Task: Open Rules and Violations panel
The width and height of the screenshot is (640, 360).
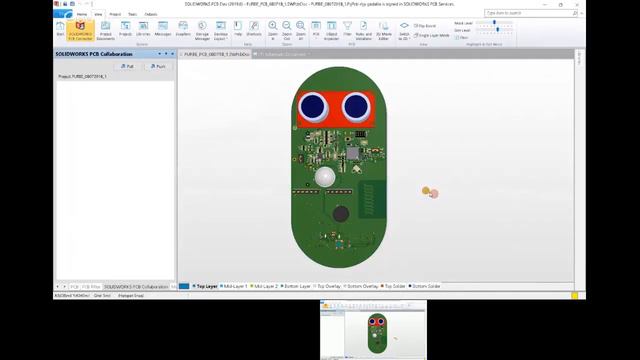Action: click(364, 31)
